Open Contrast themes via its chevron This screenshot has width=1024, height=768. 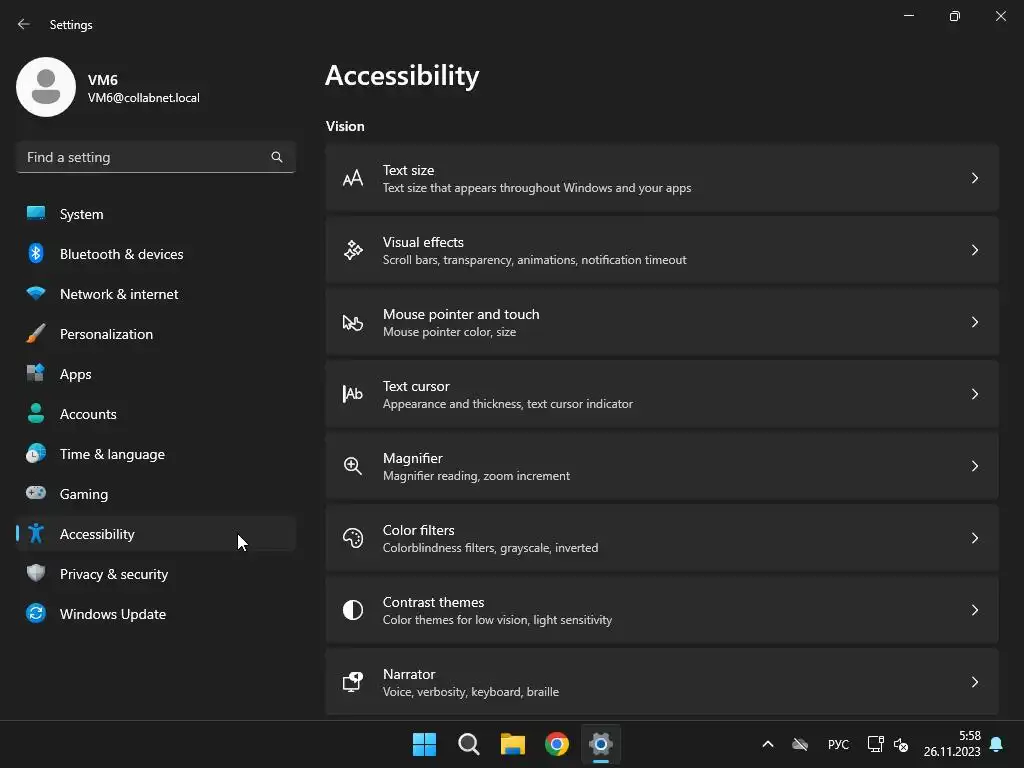click(974, 610)
